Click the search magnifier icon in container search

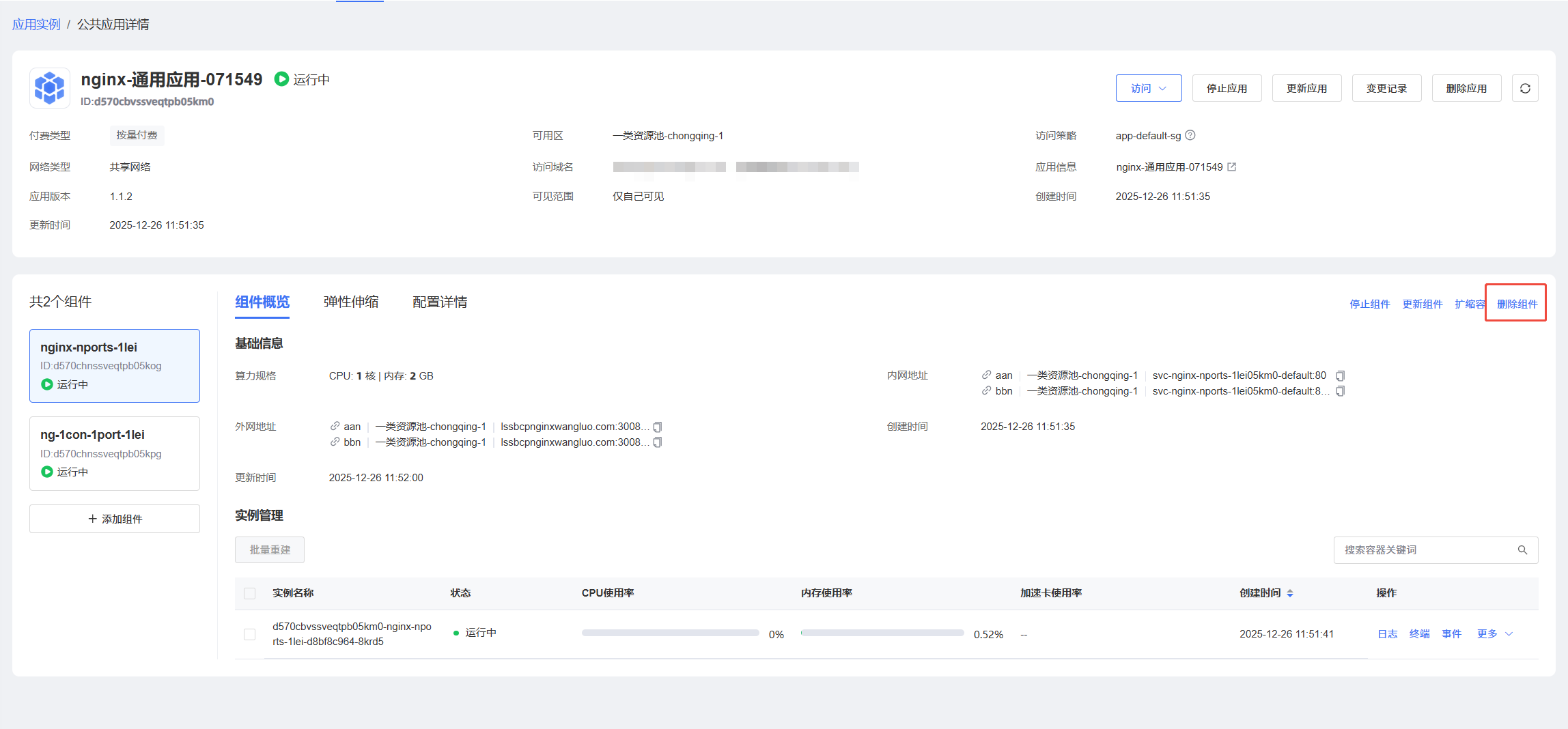coord(1522,550)
